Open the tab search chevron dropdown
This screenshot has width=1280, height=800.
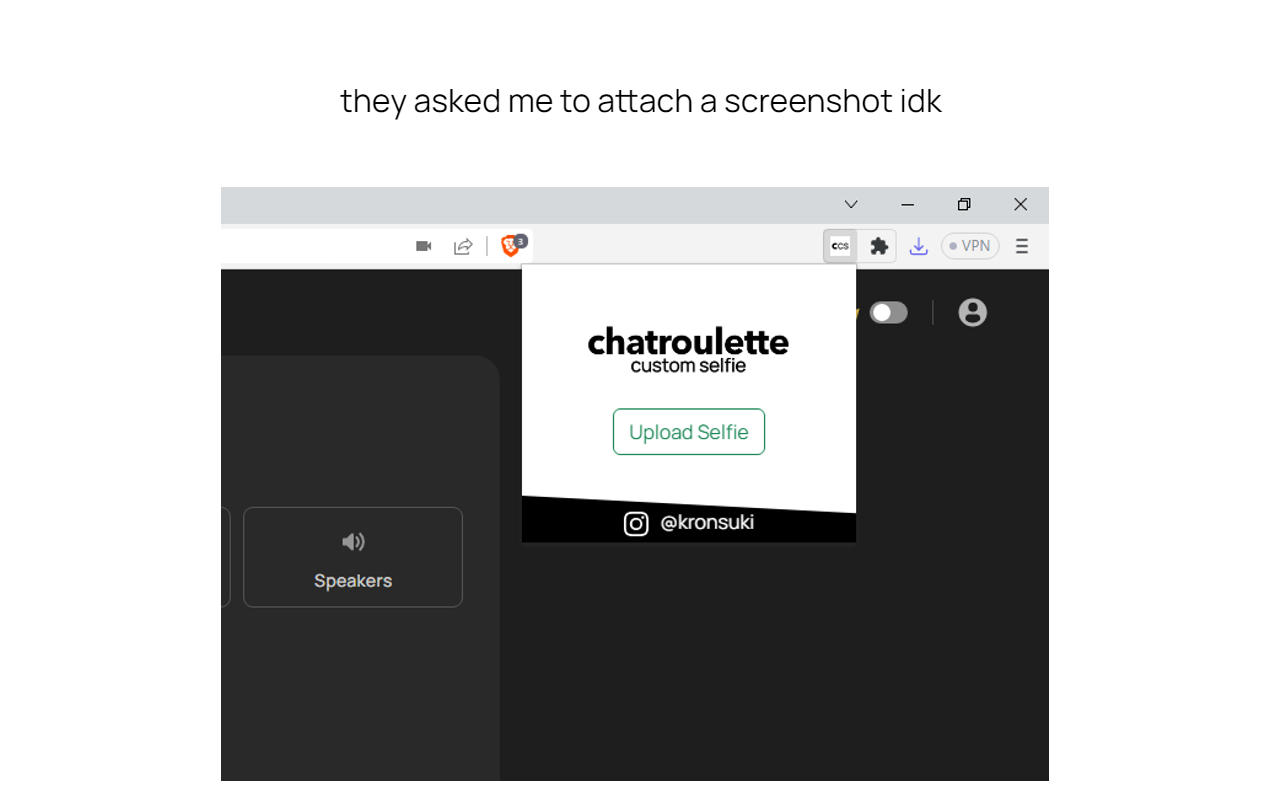850,204
